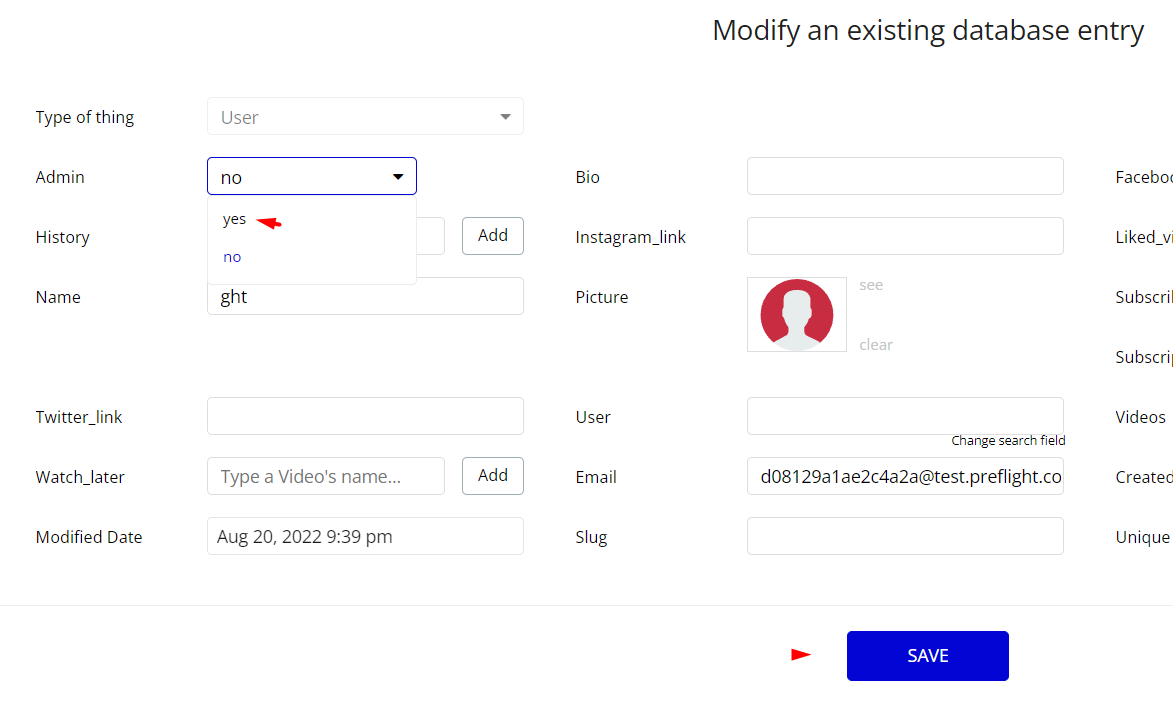Screen dimensions: 1173x704
Task: Select yes in Admin options
Action: pos(234,219)
